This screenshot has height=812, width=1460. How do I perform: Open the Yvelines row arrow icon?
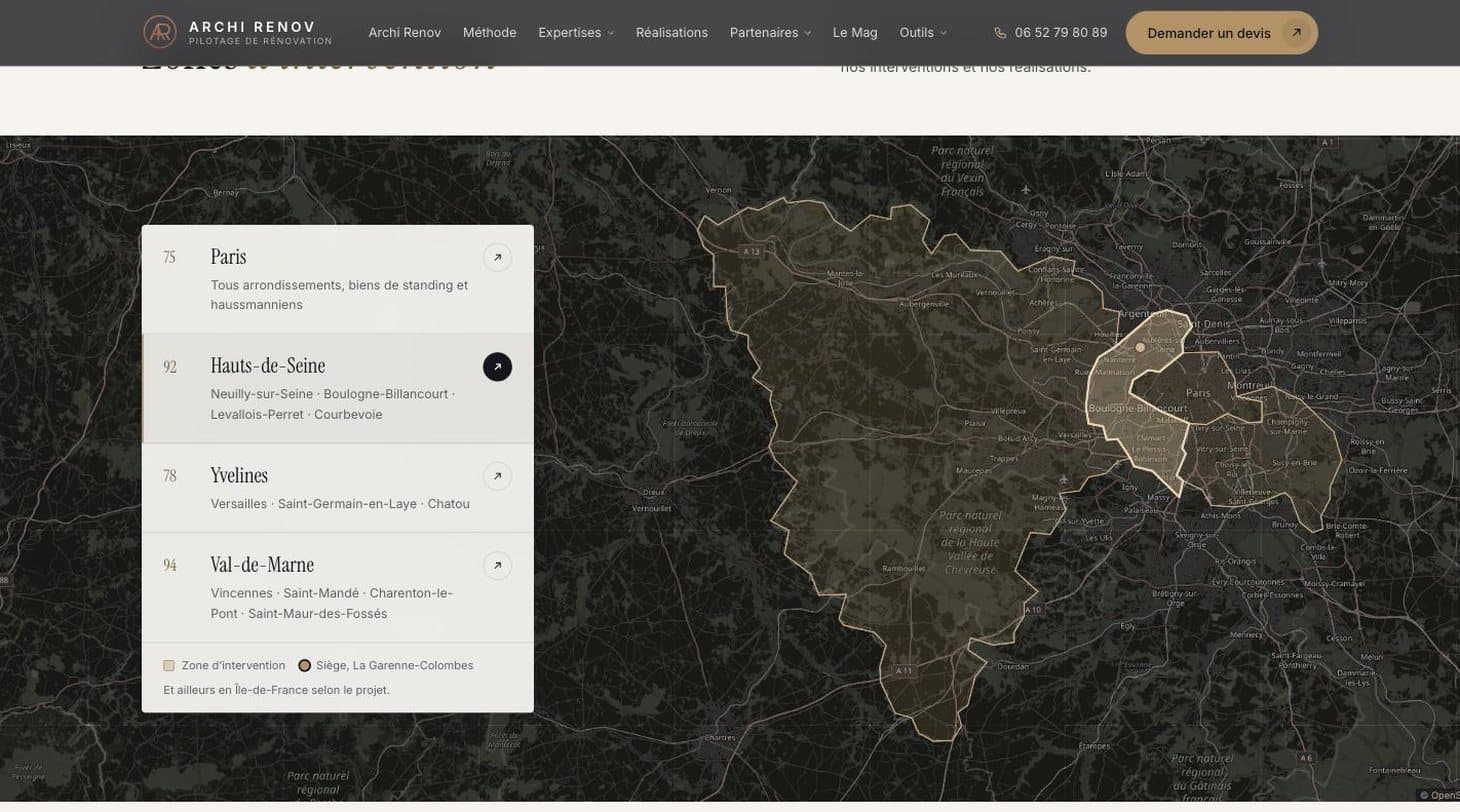click(x=498, y=476)
